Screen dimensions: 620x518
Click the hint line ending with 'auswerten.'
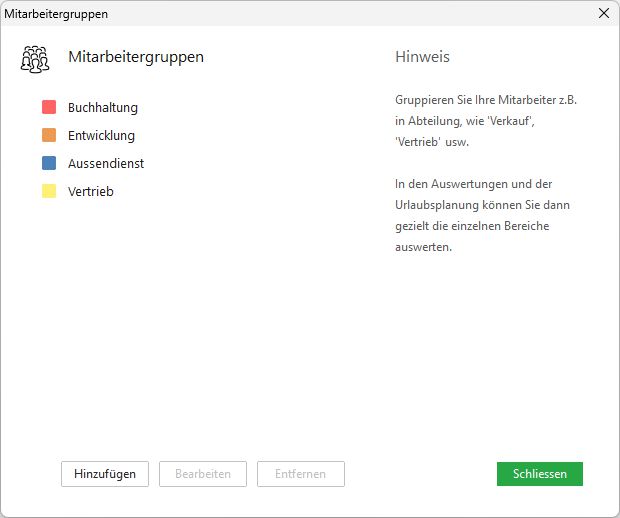[x=424, y=247]
